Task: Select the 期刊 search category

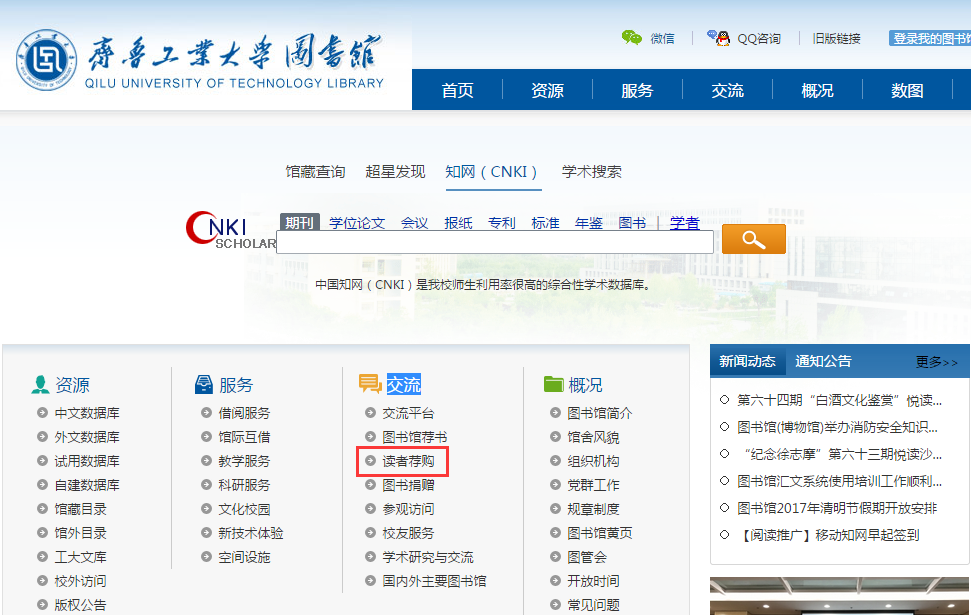Action: pyautogui.click(x=298, y=223)
